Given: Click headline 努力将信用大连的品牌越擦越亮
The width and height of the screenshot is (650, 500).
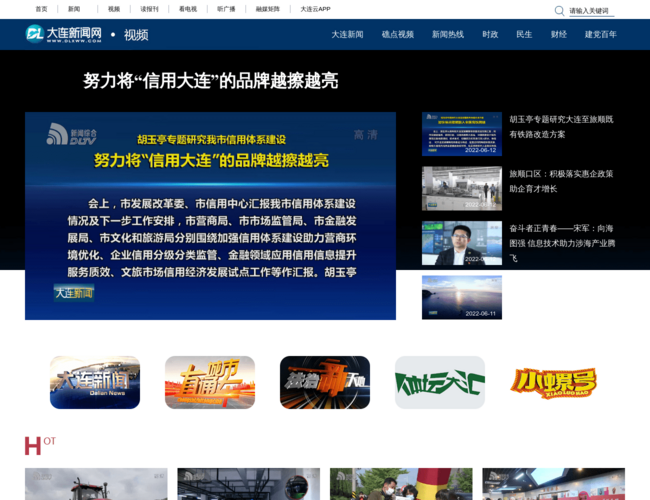Looking at the screenshot, I should (211, 81).
